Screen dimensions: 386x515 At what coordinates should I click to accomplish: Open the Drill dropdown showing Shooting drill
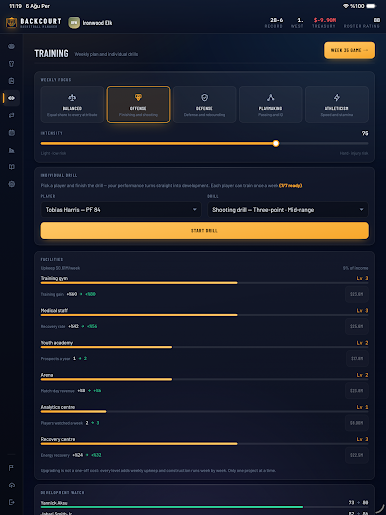click(288, 210)
